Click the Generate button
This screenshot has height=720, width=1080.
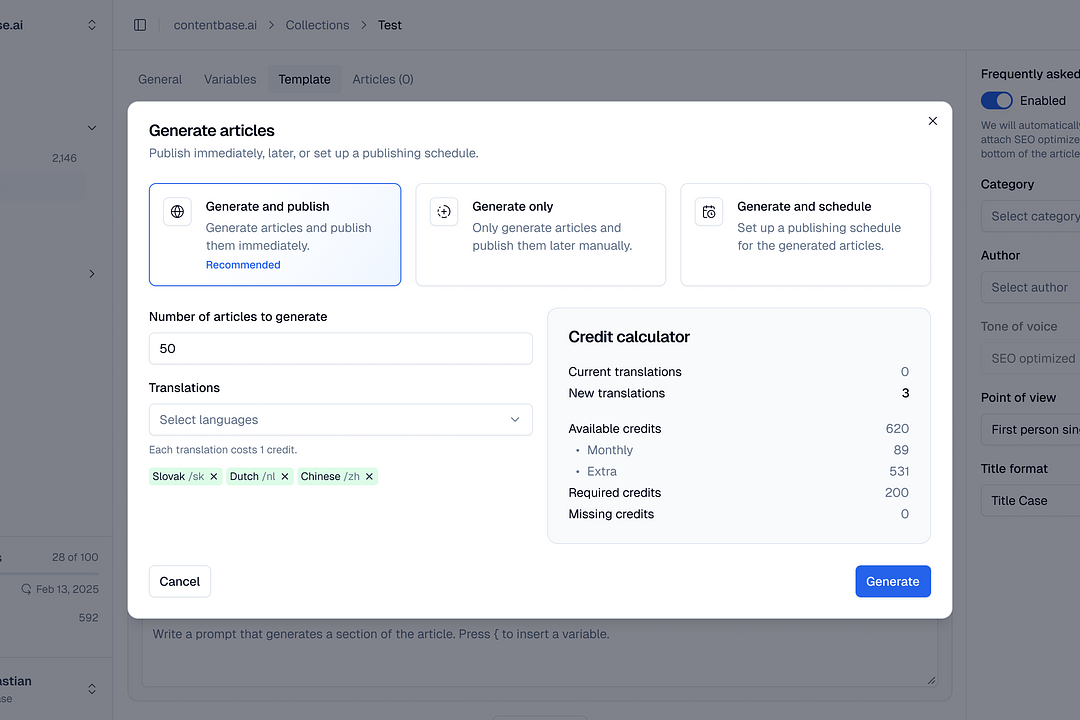tap(892, 581)
